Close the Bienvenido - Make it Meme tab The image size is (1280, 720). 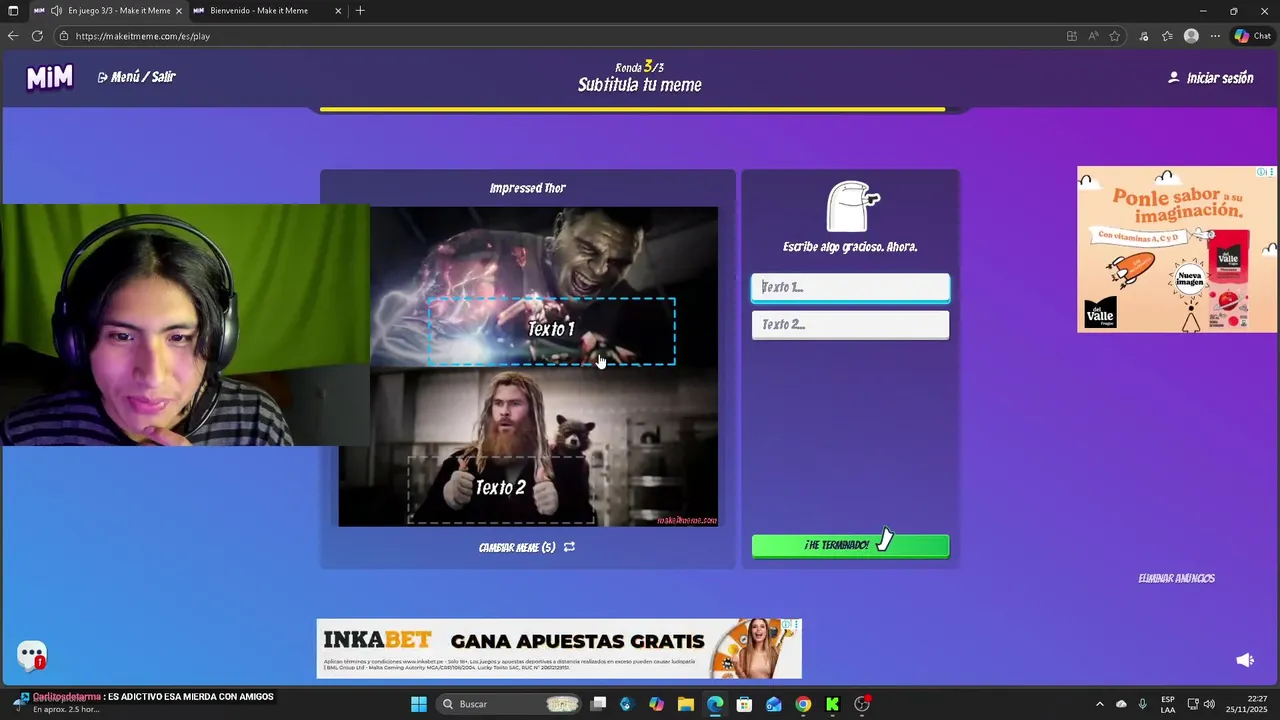pos(338,11)
